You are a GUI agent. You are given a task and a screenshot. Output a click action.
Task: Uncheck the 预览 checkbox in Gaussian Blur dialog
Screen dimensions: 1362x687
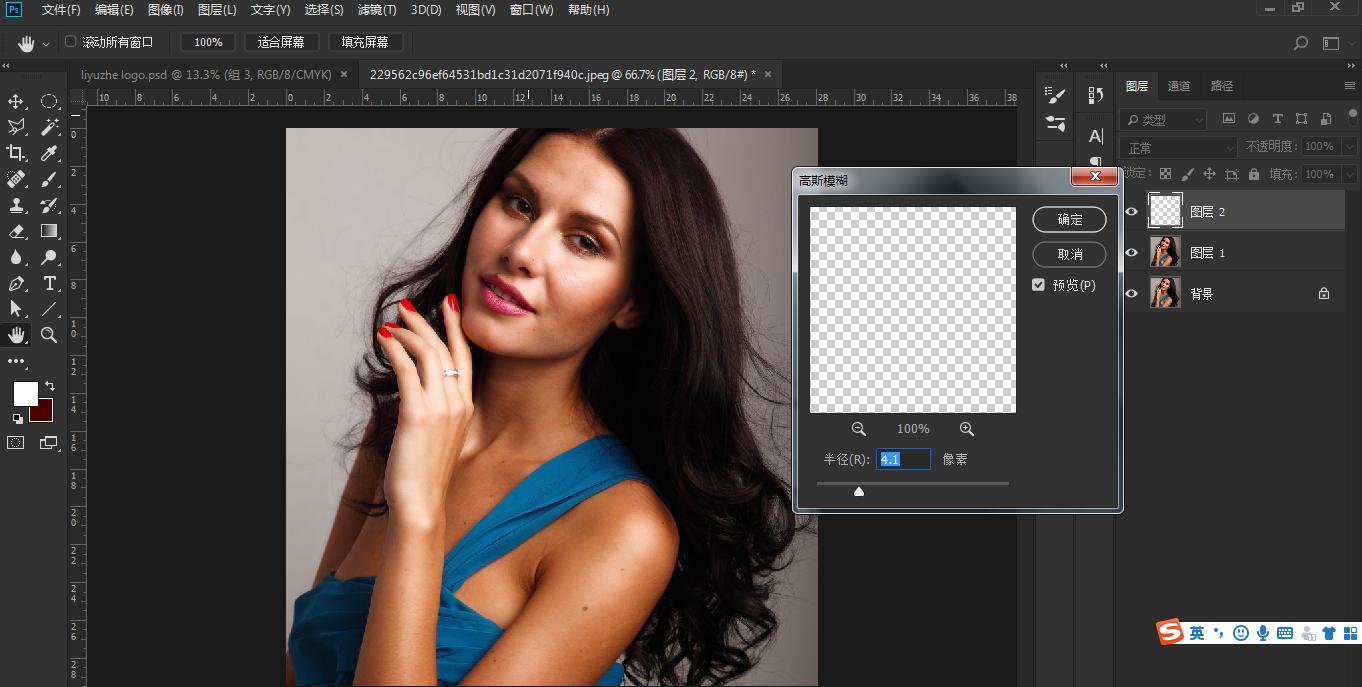coord(1038,284)
